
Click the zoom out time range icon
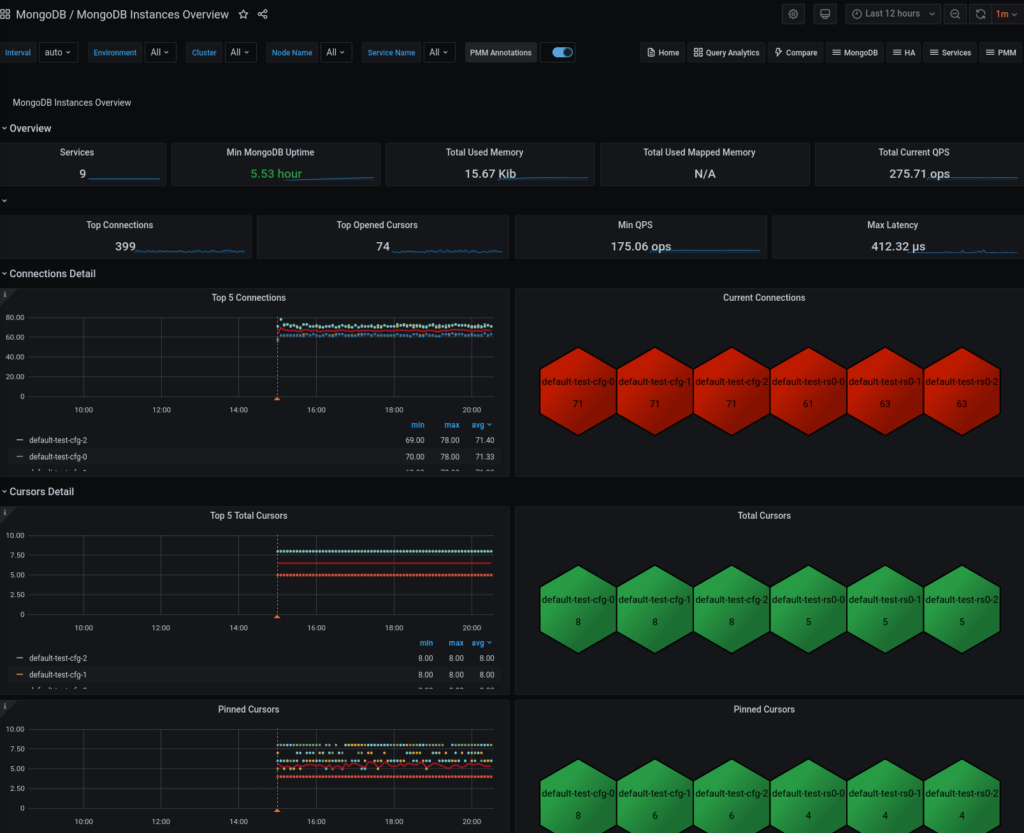pos(955,14)
